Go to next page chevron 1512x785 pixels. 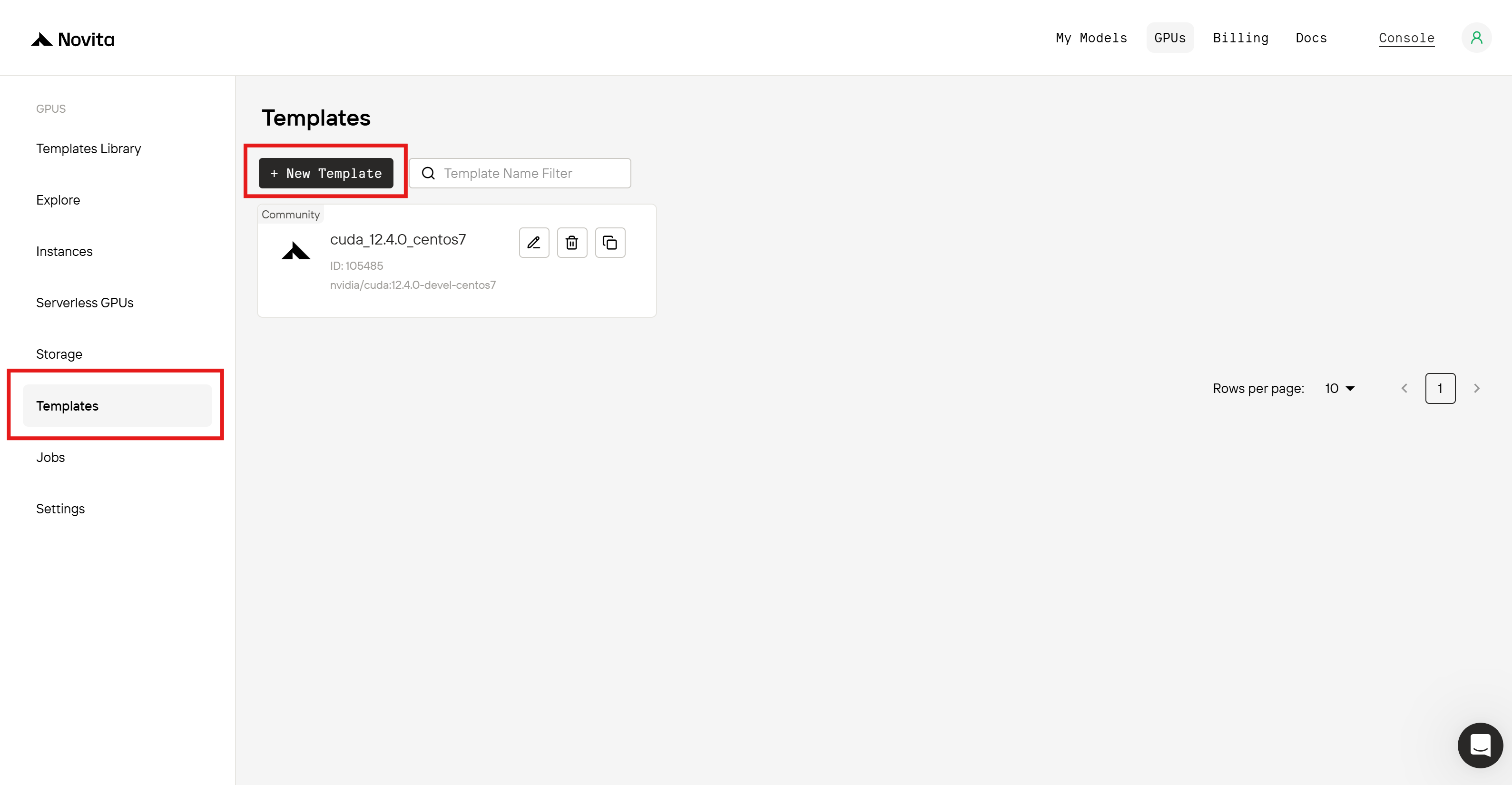1477,389
